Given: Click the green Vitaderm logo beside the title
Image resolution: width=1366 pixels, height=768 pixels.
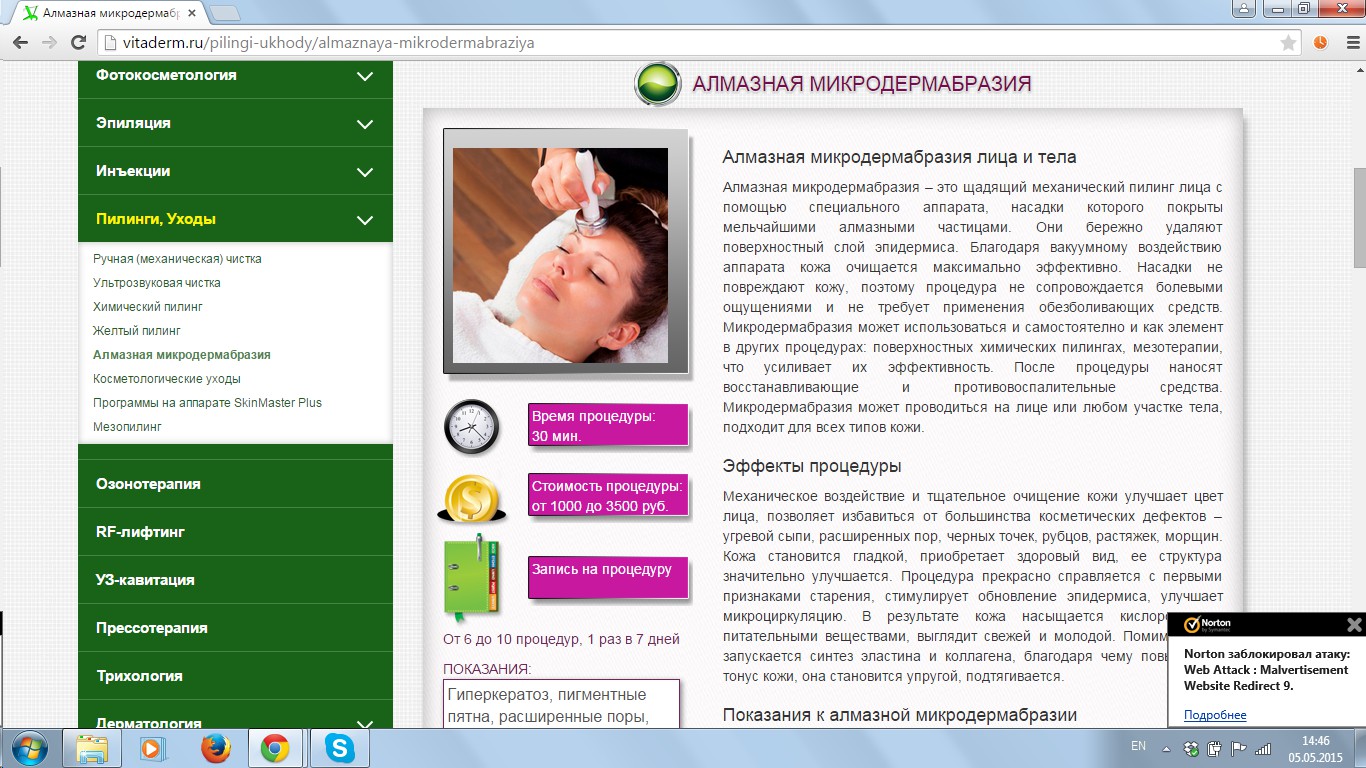Looking at the screenshot, I should coord(658,83).
